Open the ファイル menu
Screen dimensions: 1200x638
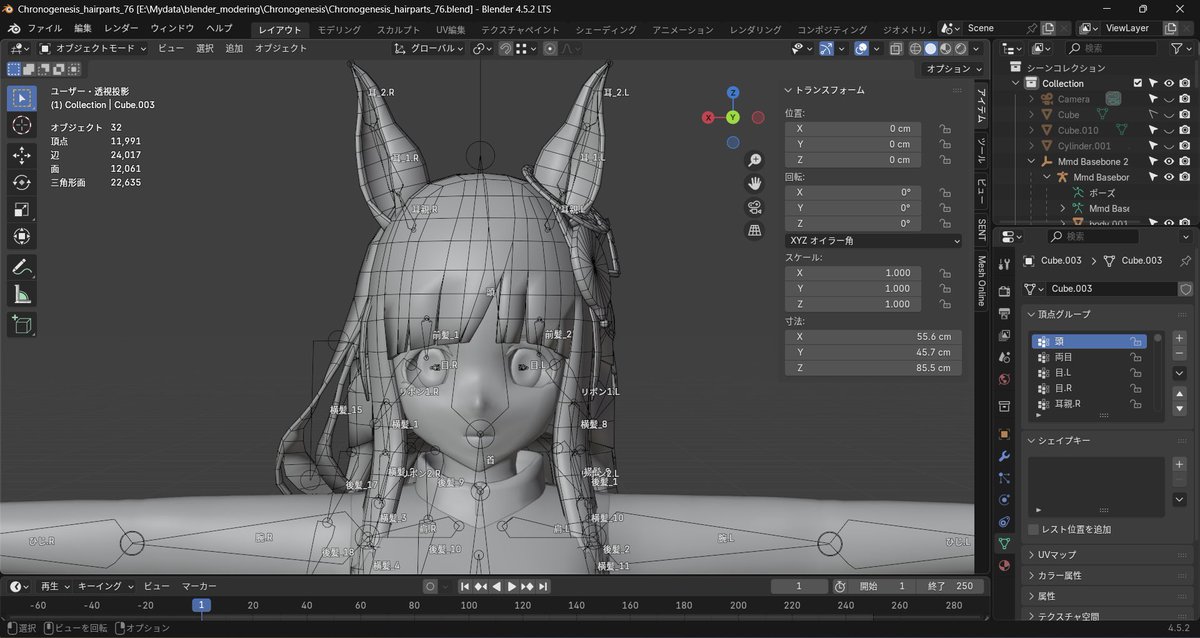point(43,28)
